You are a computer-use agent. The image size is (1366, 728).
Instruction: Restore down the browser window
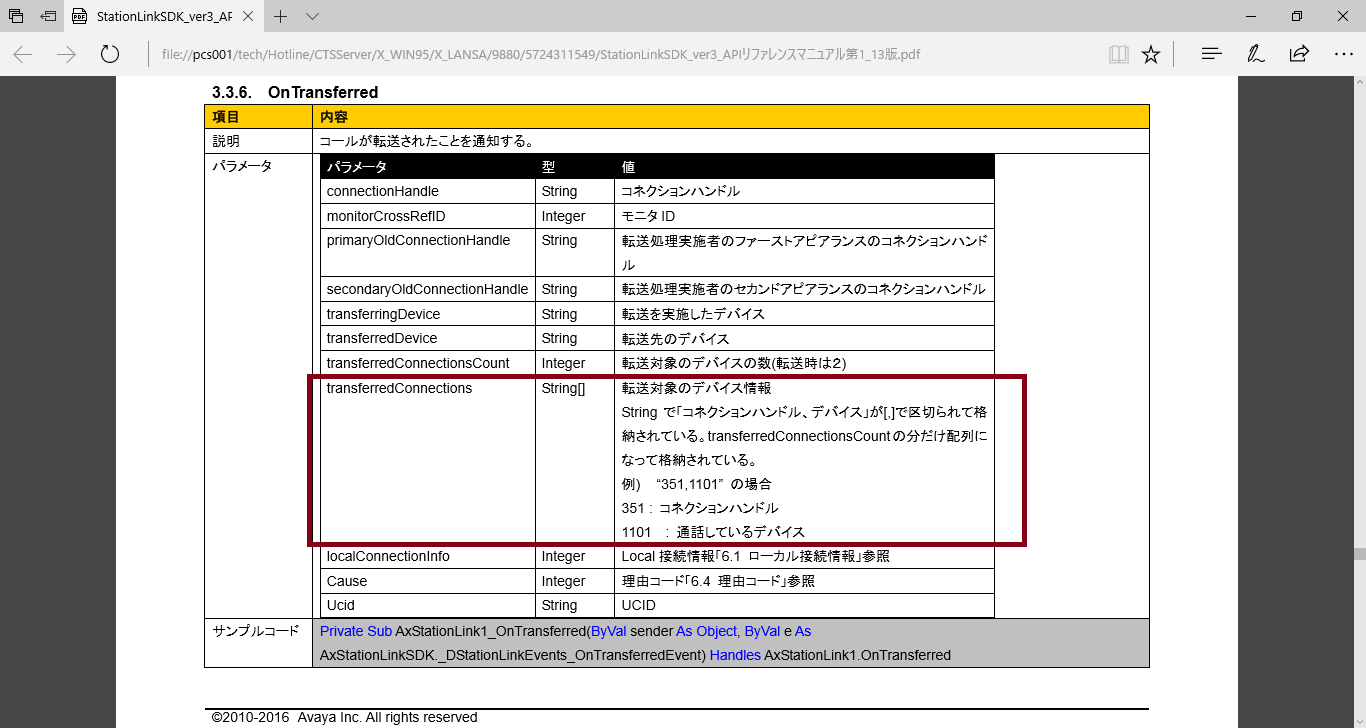(1297, 16)
